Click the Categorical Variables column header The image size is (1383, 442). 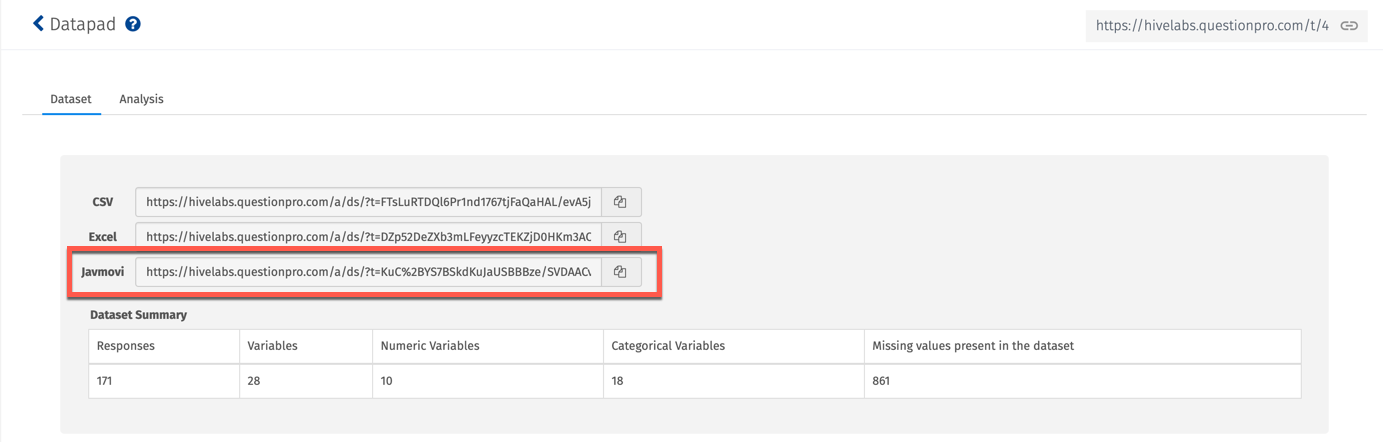pyautogui.click(x=667, y=346)
